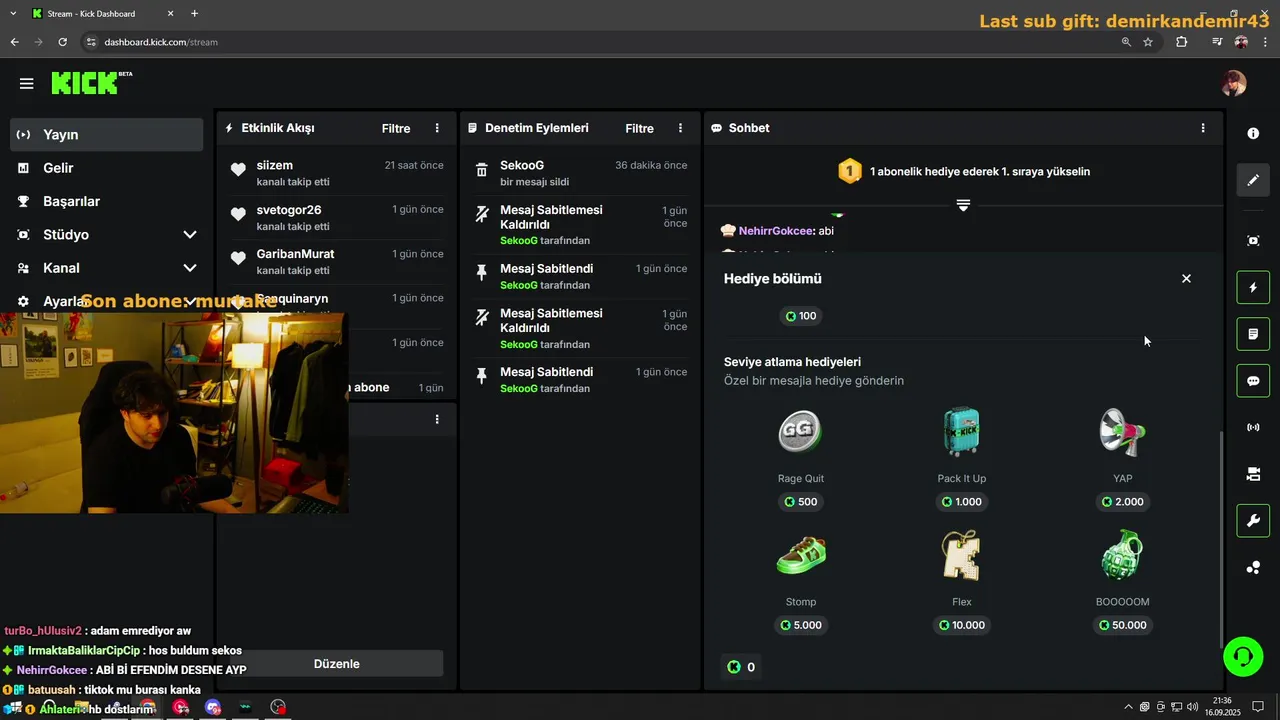Select the BOOOOOM grenade gift

pos(1122,555)
